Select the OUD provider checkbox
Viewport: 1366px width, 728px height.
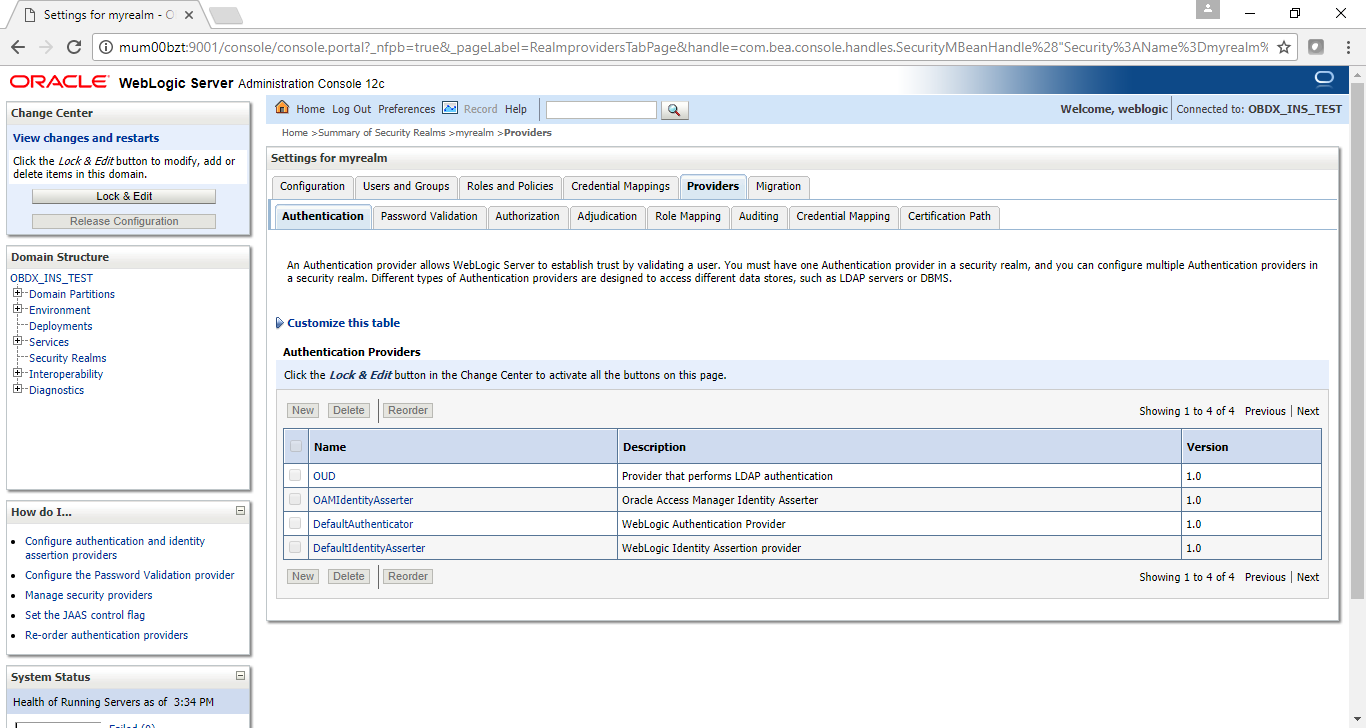click(295, 476)
